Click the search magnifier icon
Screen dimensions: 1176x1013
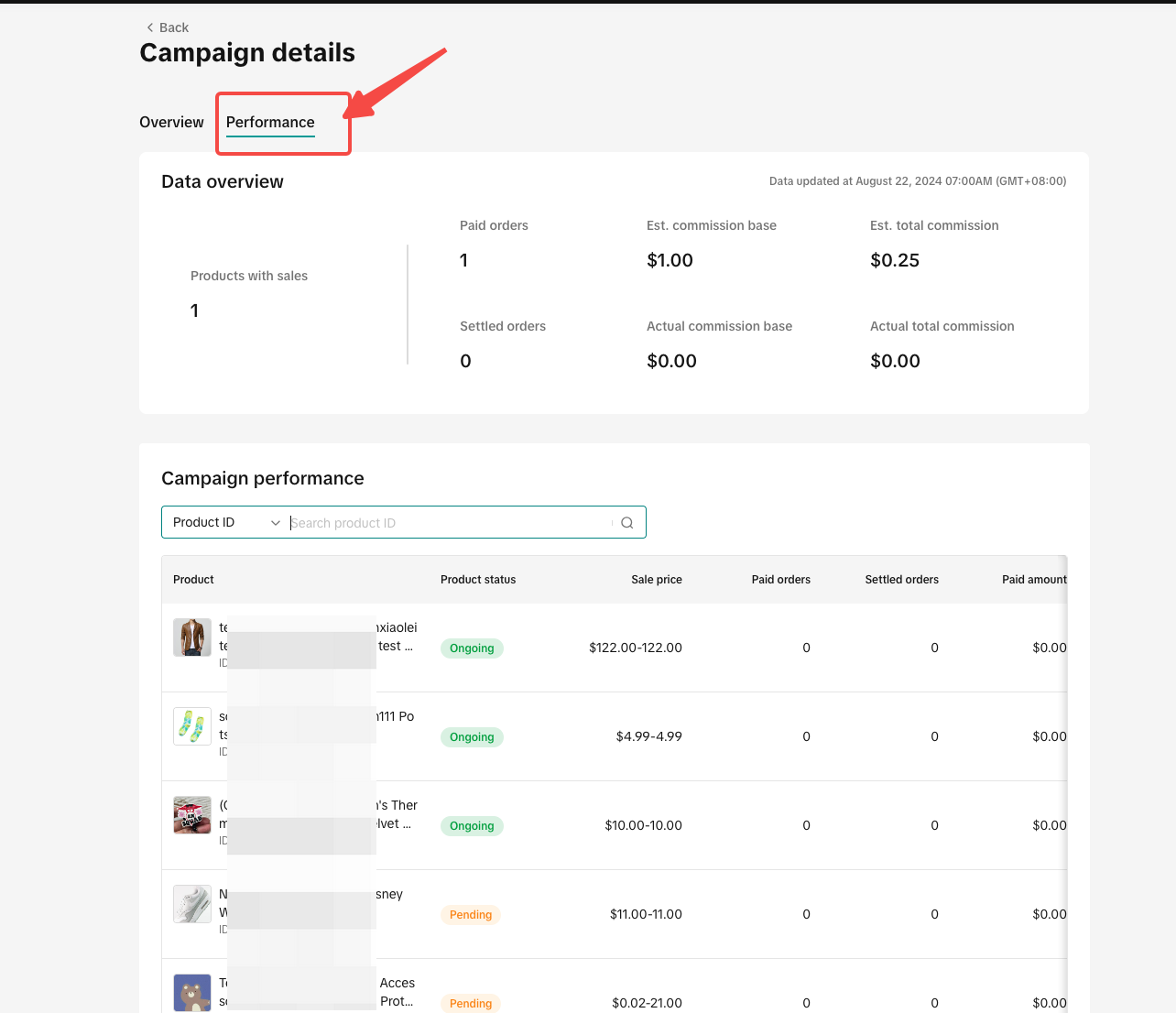coord(627,523)
